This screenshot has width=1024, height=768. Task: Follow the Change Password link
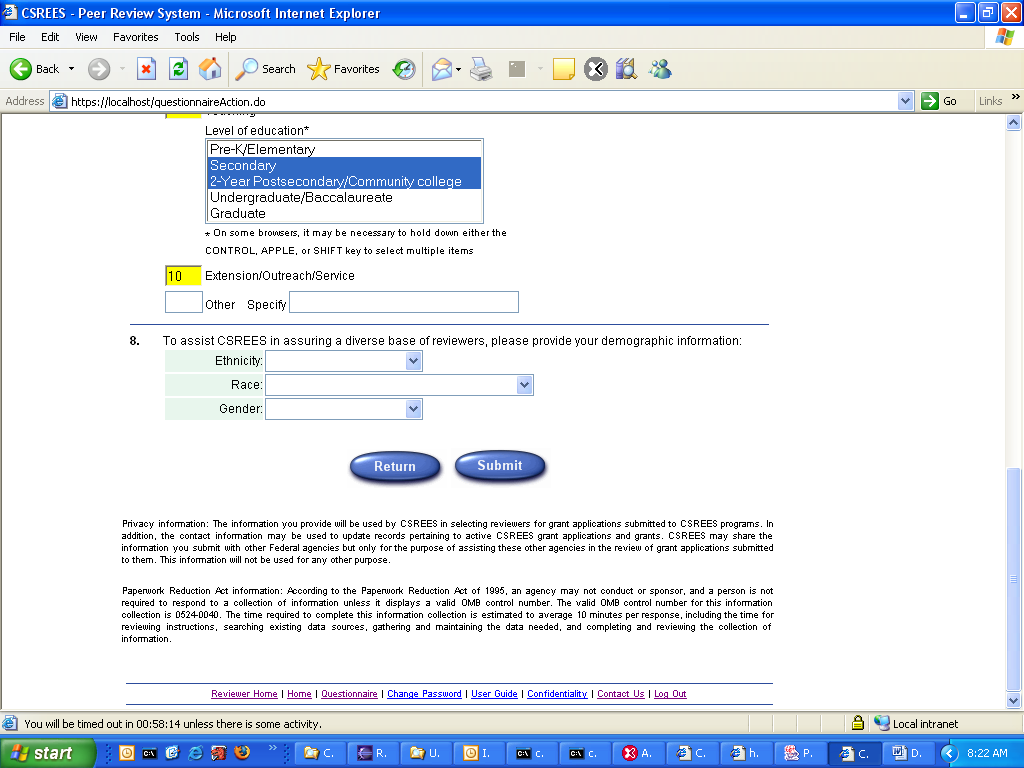[x=424, y=694]
